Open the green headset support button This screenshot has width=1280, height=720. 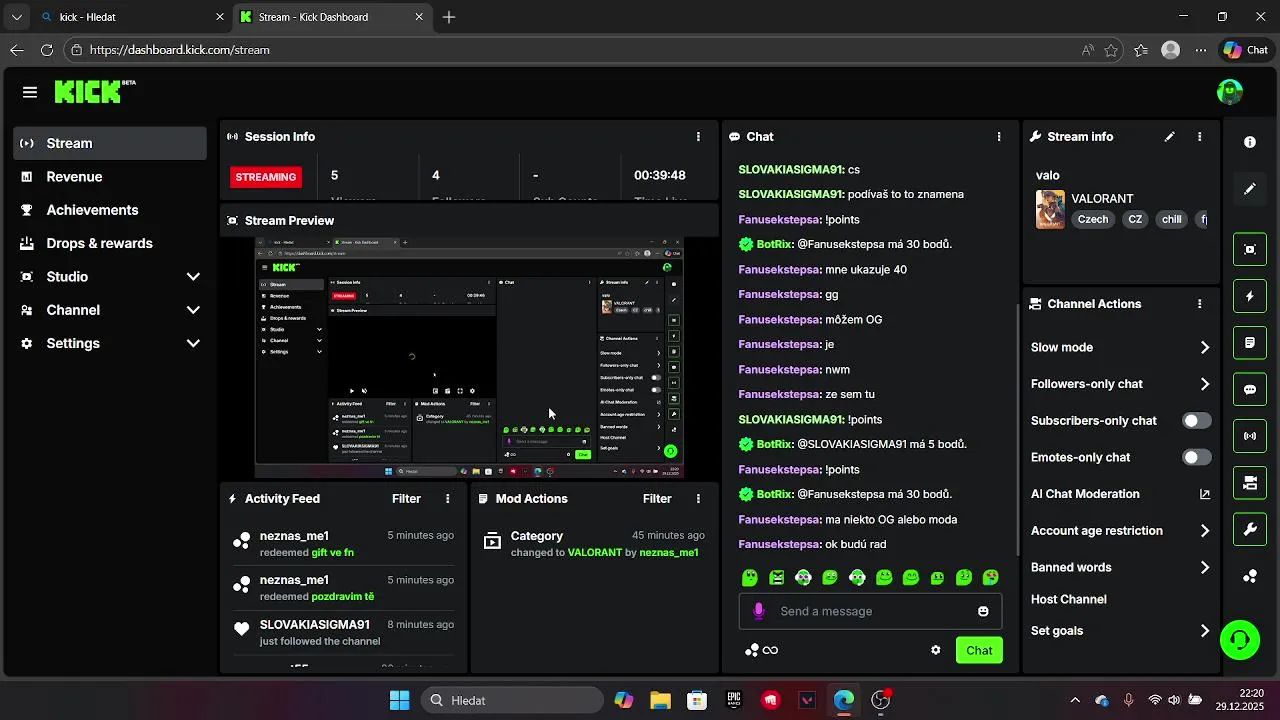pyautogui.click(x=1240, y=640)
